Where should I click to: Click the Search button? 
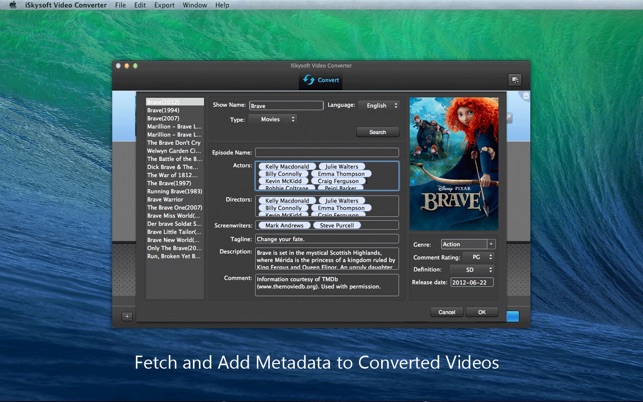point(378,132)
